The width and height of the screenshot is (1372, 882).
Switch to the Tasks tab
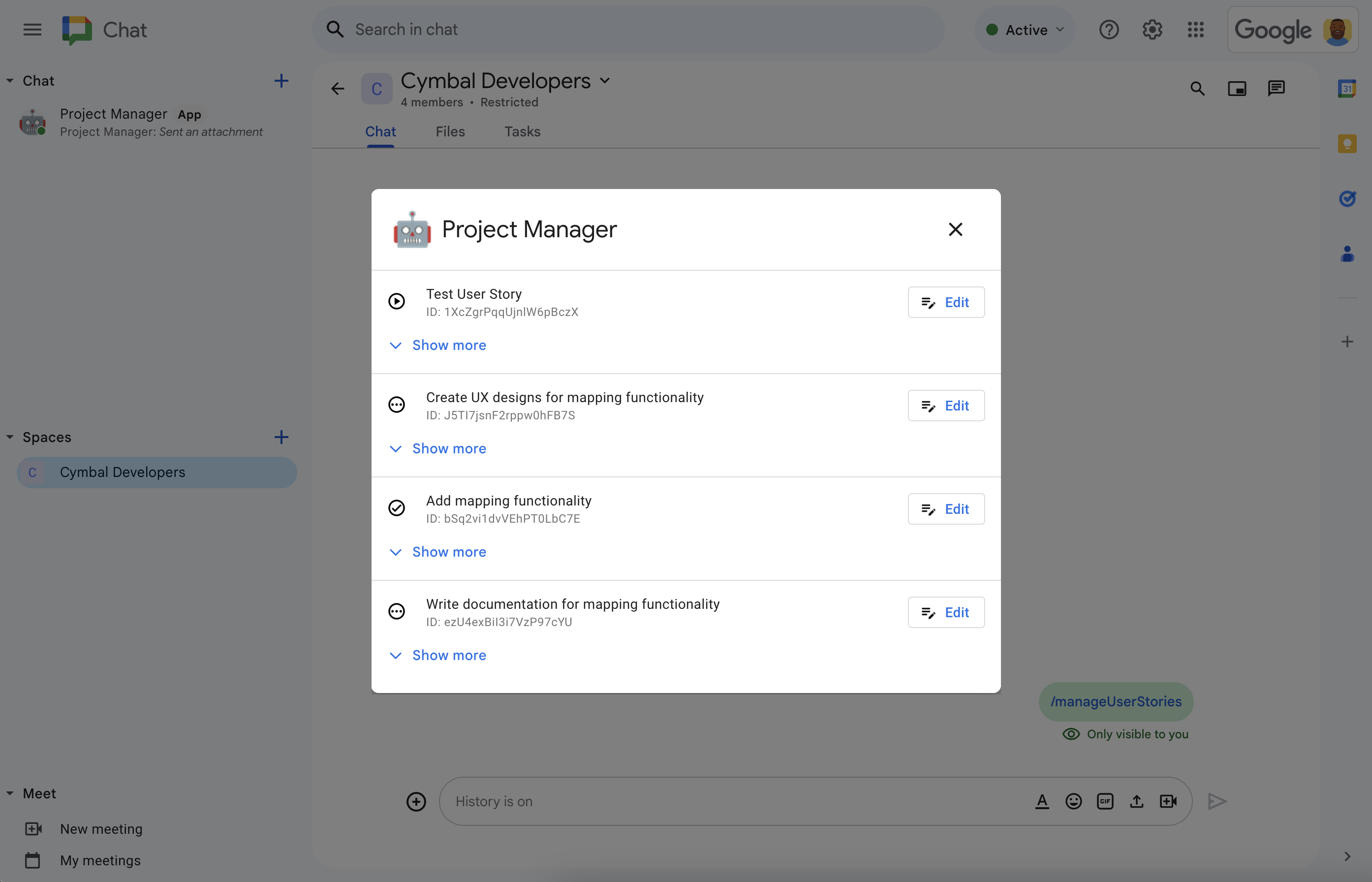point(522,131)
